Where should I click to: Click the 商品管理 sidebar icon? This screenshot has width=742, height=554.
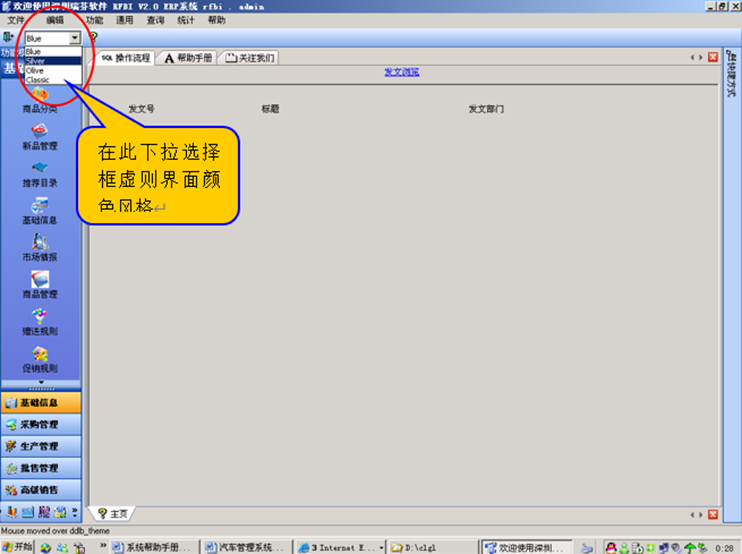click(40, 285)
